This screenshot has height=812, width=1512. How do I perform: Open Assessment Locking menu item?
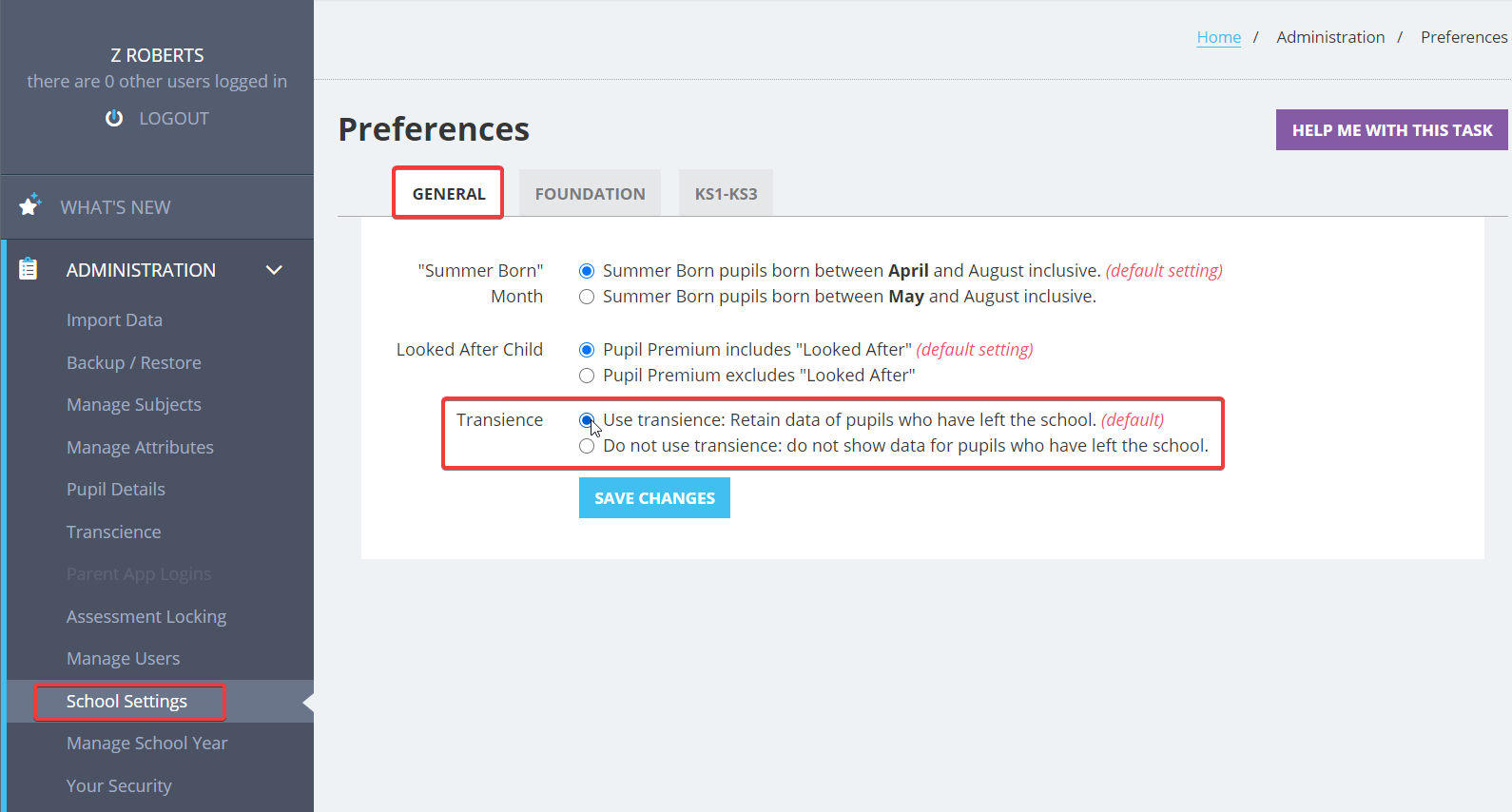(146, 617)
